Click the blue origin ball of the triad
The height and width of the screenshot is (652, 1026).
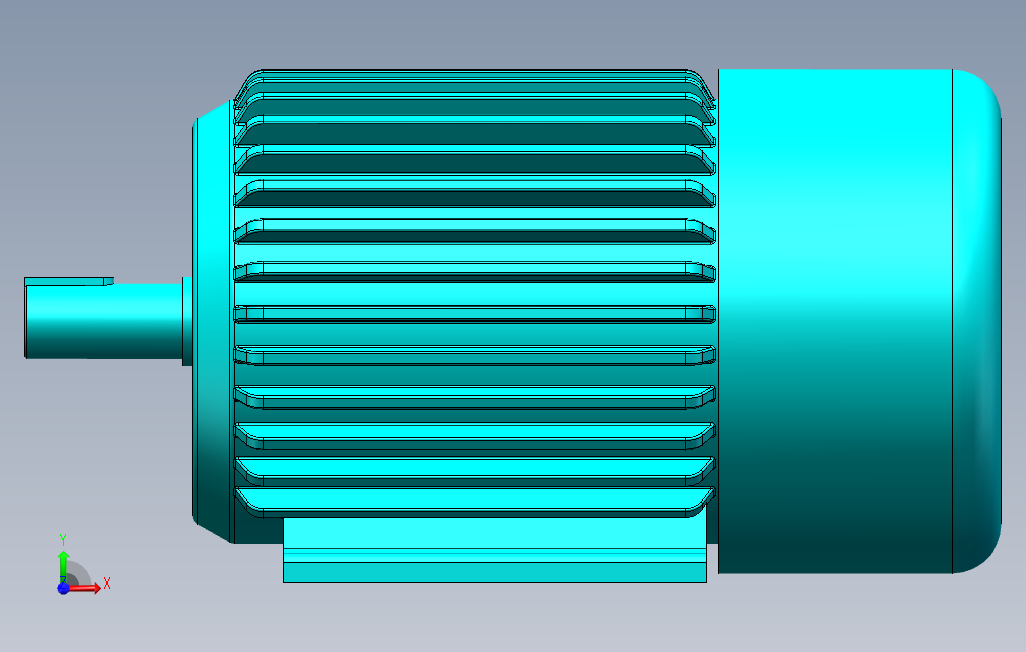coord(63,588)
